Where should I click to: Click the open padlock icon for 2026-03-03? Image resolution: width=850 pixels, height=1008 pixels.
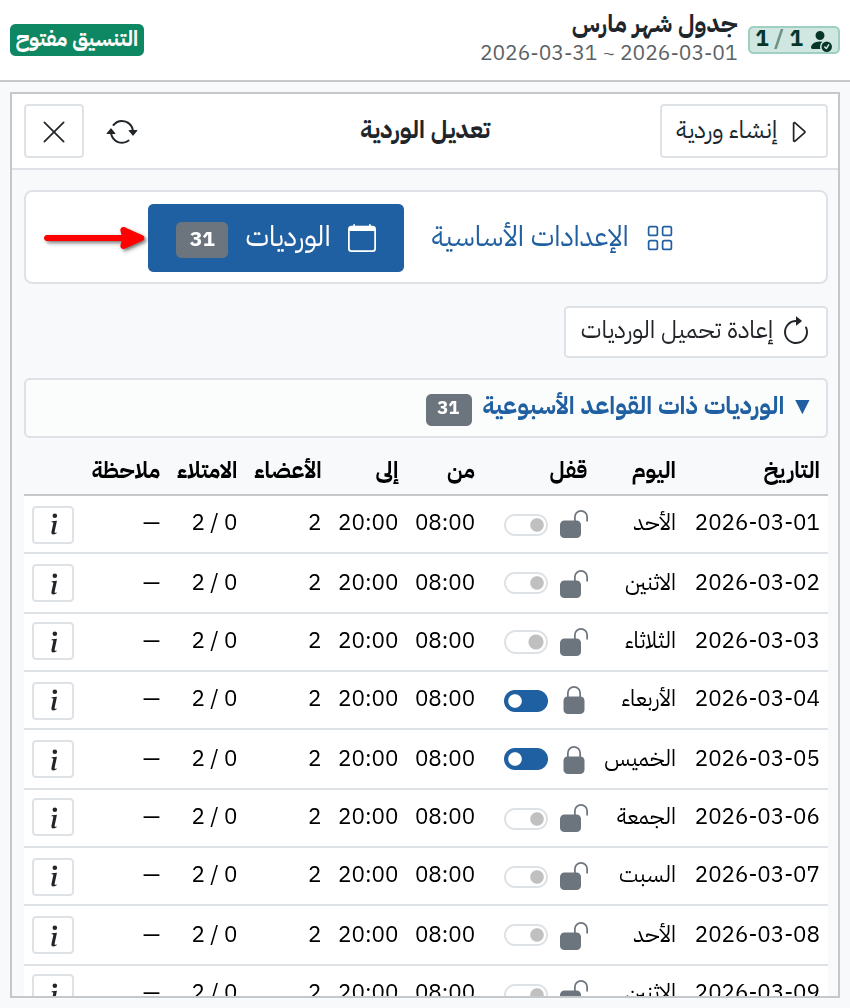point(574,642)
